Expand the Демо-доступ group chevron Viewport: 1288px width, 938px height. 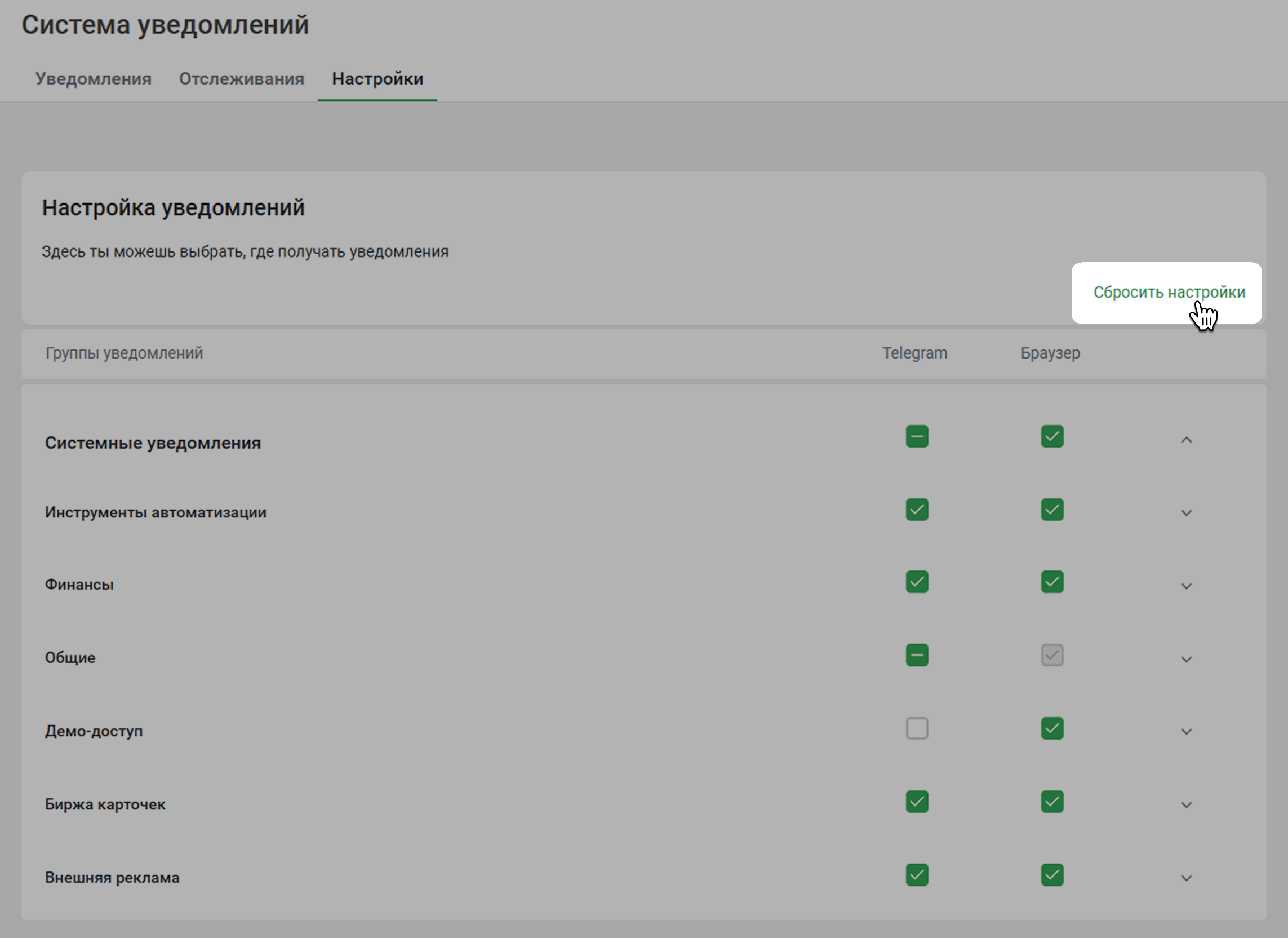(x=1186, y=732)
